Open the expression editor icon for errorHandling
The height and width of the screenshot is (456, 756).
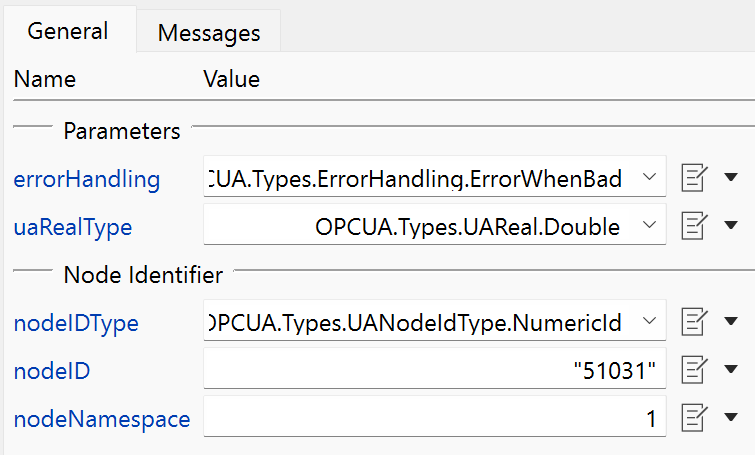click(694, 177)
